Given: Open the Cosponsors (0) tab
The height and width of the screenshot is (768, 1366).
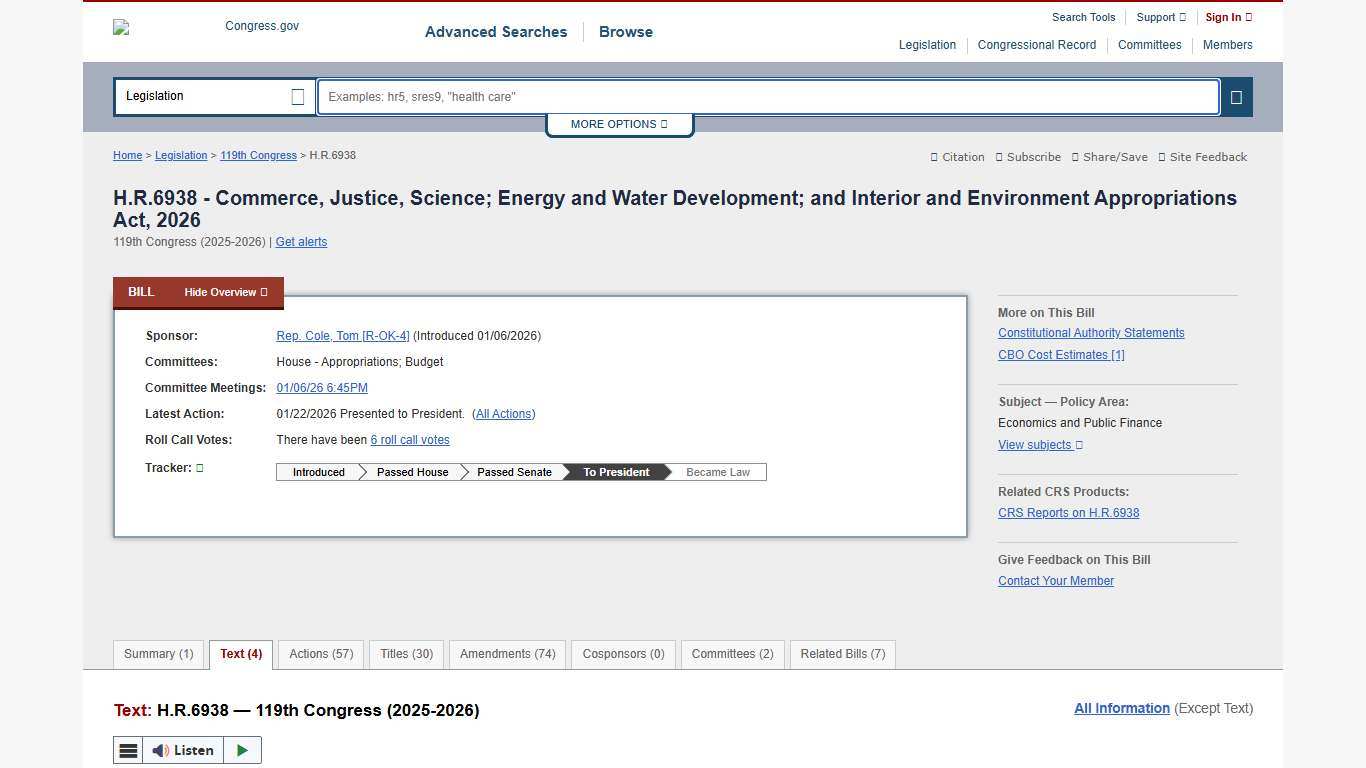Looking at the screenshot, I should [x=623, y=654].
